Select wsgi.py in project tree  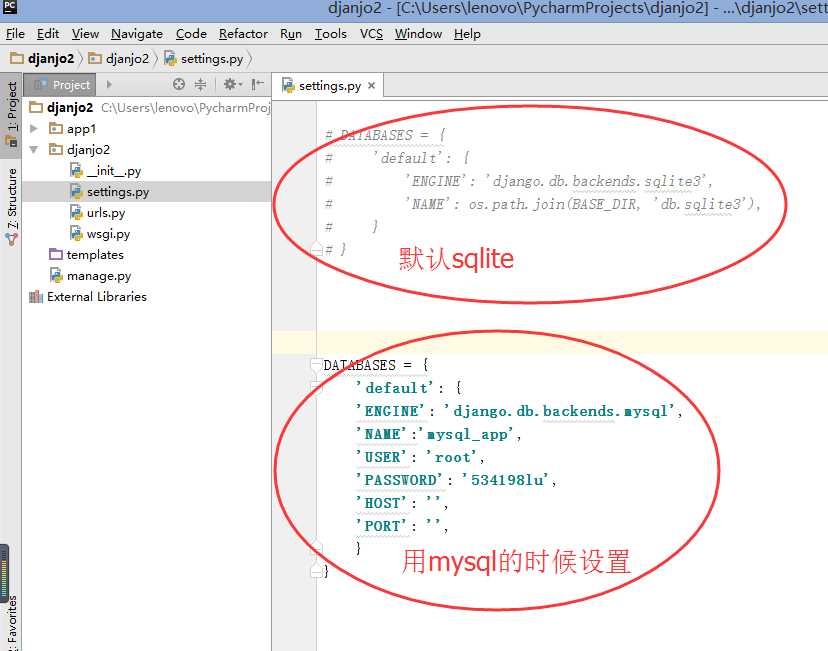click(147, 233)
